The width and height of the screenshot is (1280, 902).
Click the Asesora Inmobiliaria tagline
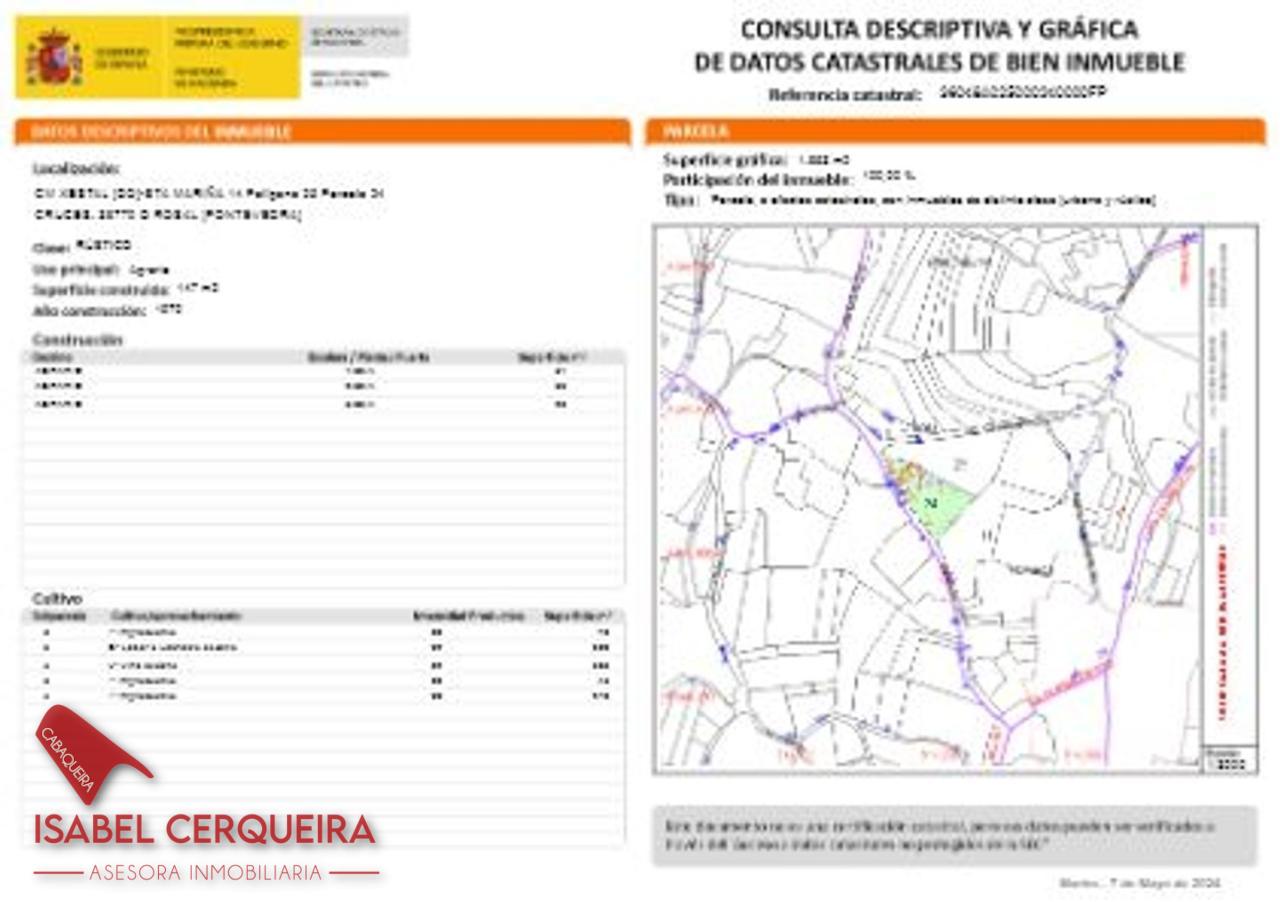coord(206,873)
